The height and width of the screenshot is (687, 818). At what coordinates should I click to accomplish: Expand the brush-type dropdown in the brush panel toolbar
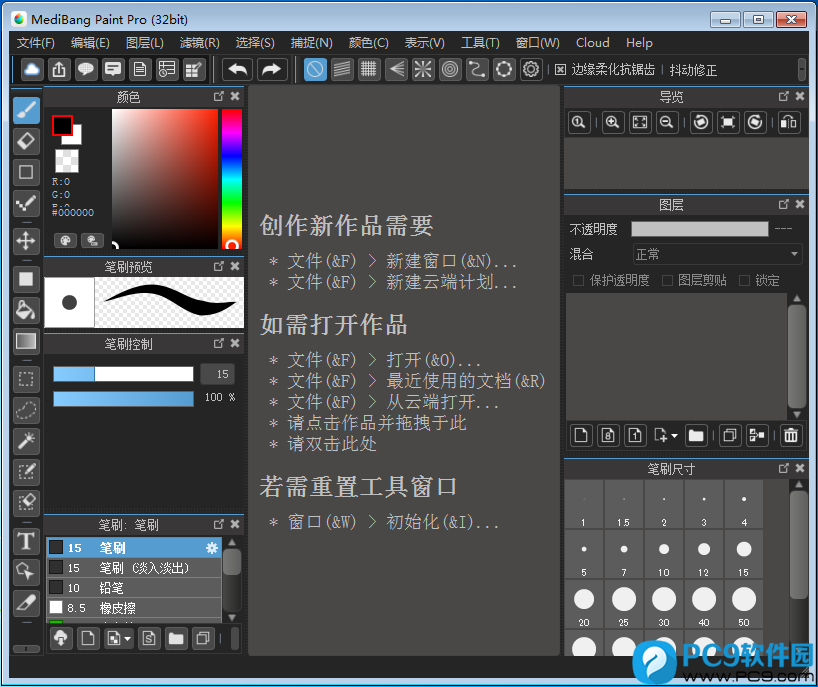[x=127, y=638]
